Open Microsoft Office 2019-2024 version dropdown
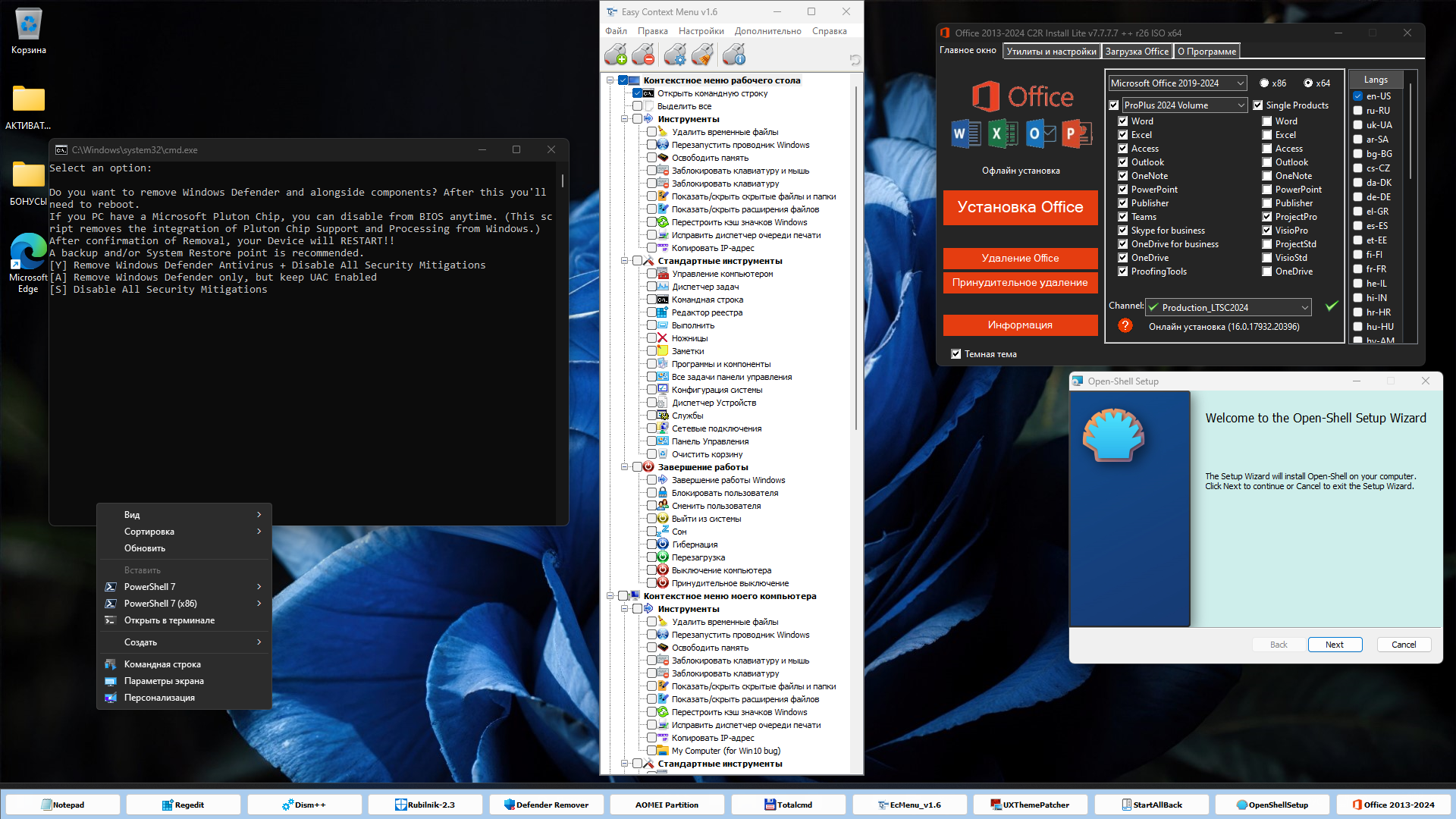The height and width of the screenshot is (819, 1456). click(x=1178, y=83)
